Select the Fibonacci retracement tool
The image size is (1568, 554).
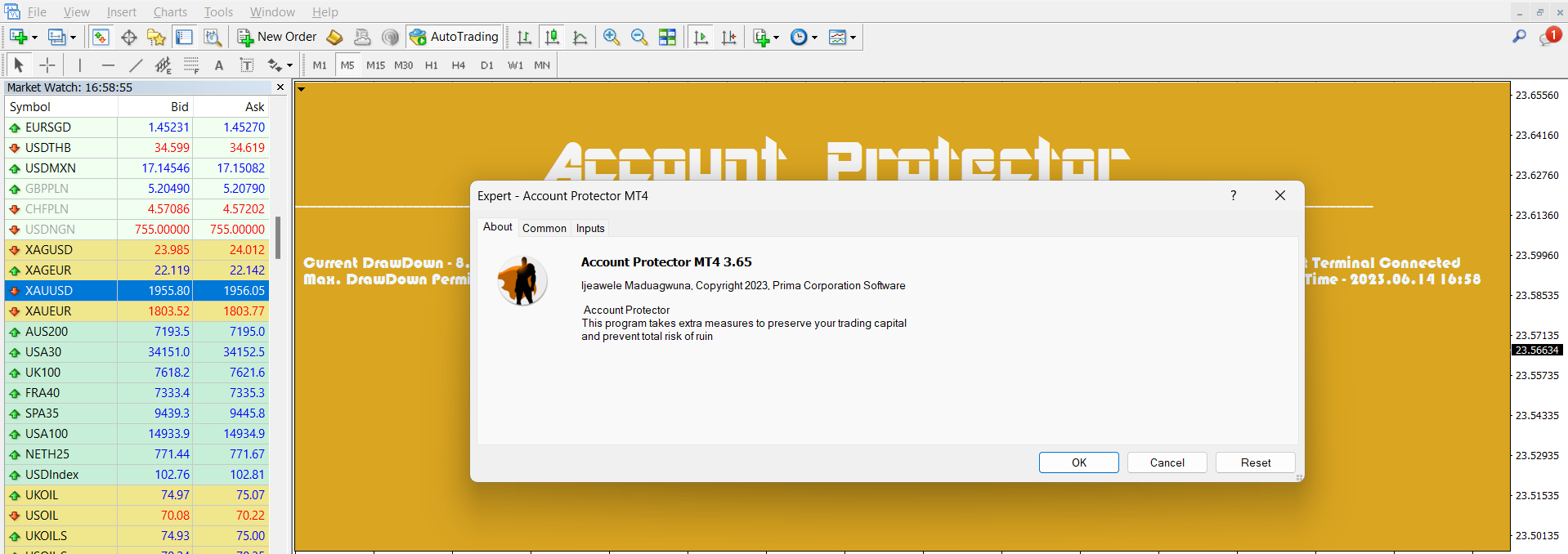pyautogui.click(x=191, y=65)
